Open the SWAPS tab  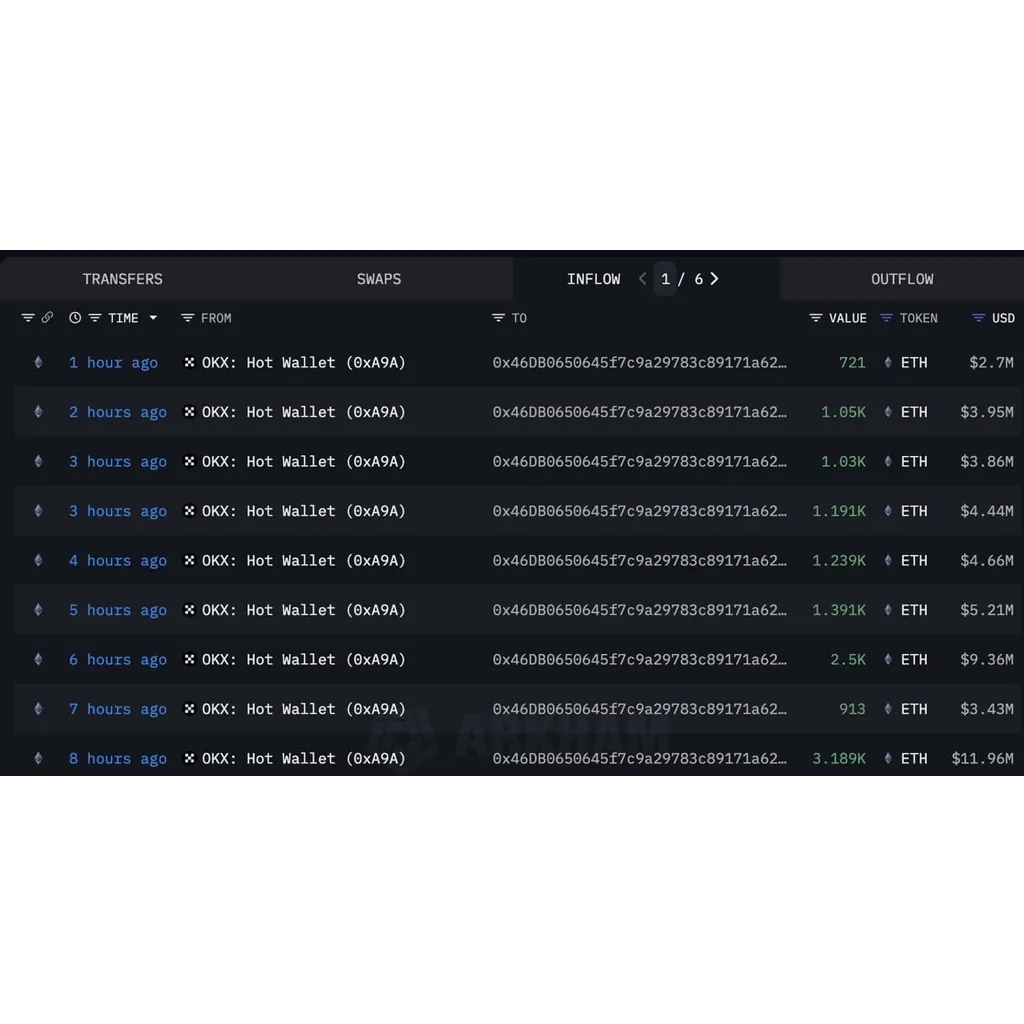point(379,279)
